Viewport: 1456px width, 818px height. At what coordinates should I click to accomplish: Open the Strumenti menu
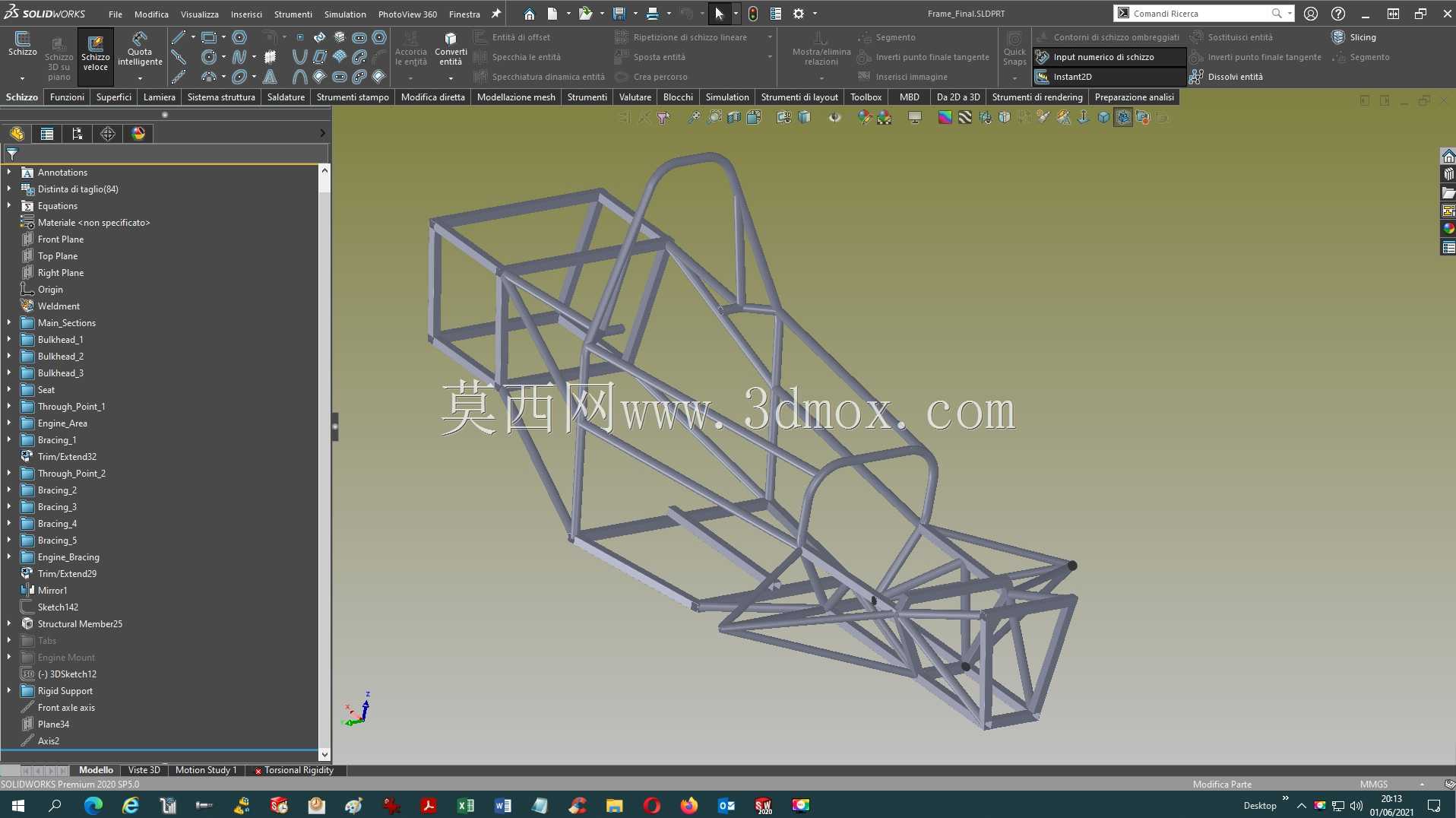coord(293,14)
